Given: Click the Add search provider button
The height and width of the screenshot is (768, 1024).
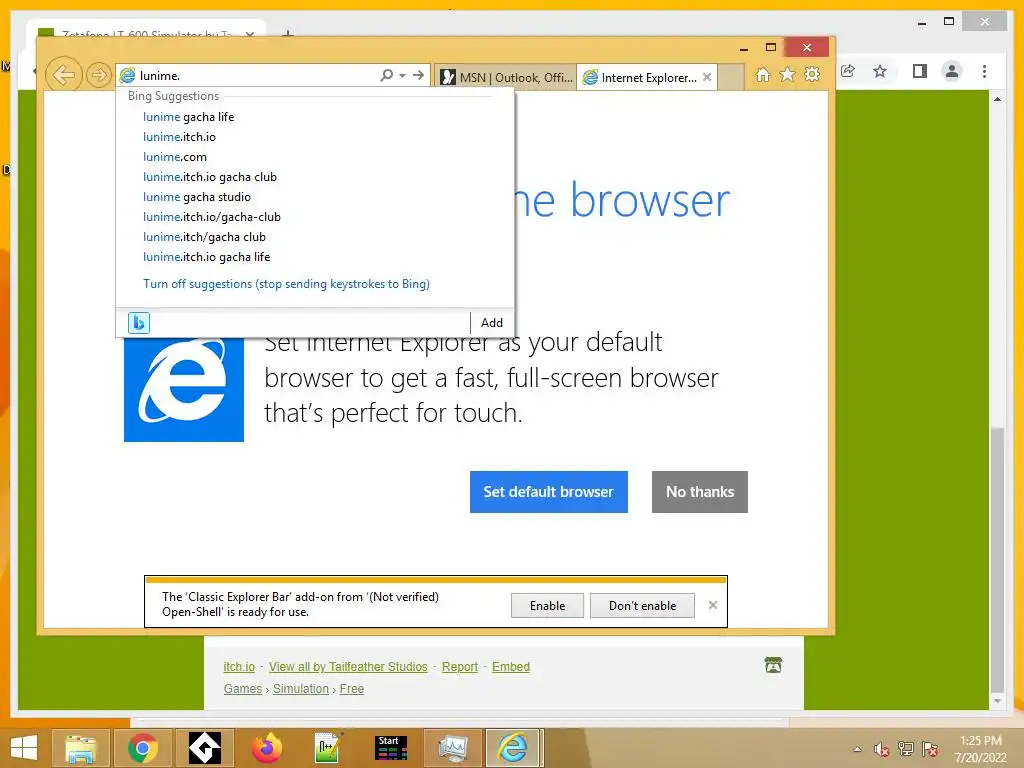Looking at the screenshot, I should 492,323.
